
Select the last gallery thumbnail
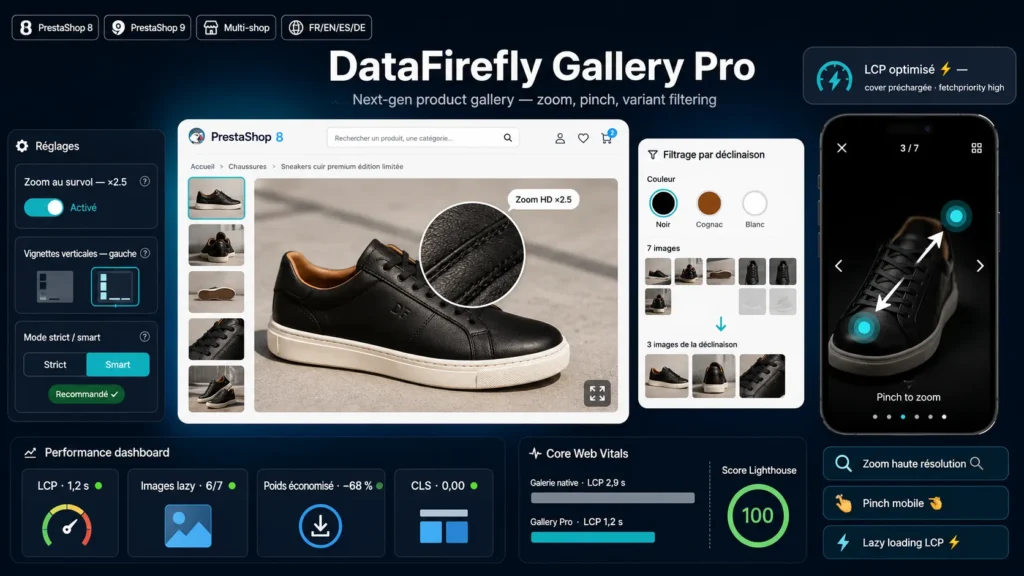point(216,388)
